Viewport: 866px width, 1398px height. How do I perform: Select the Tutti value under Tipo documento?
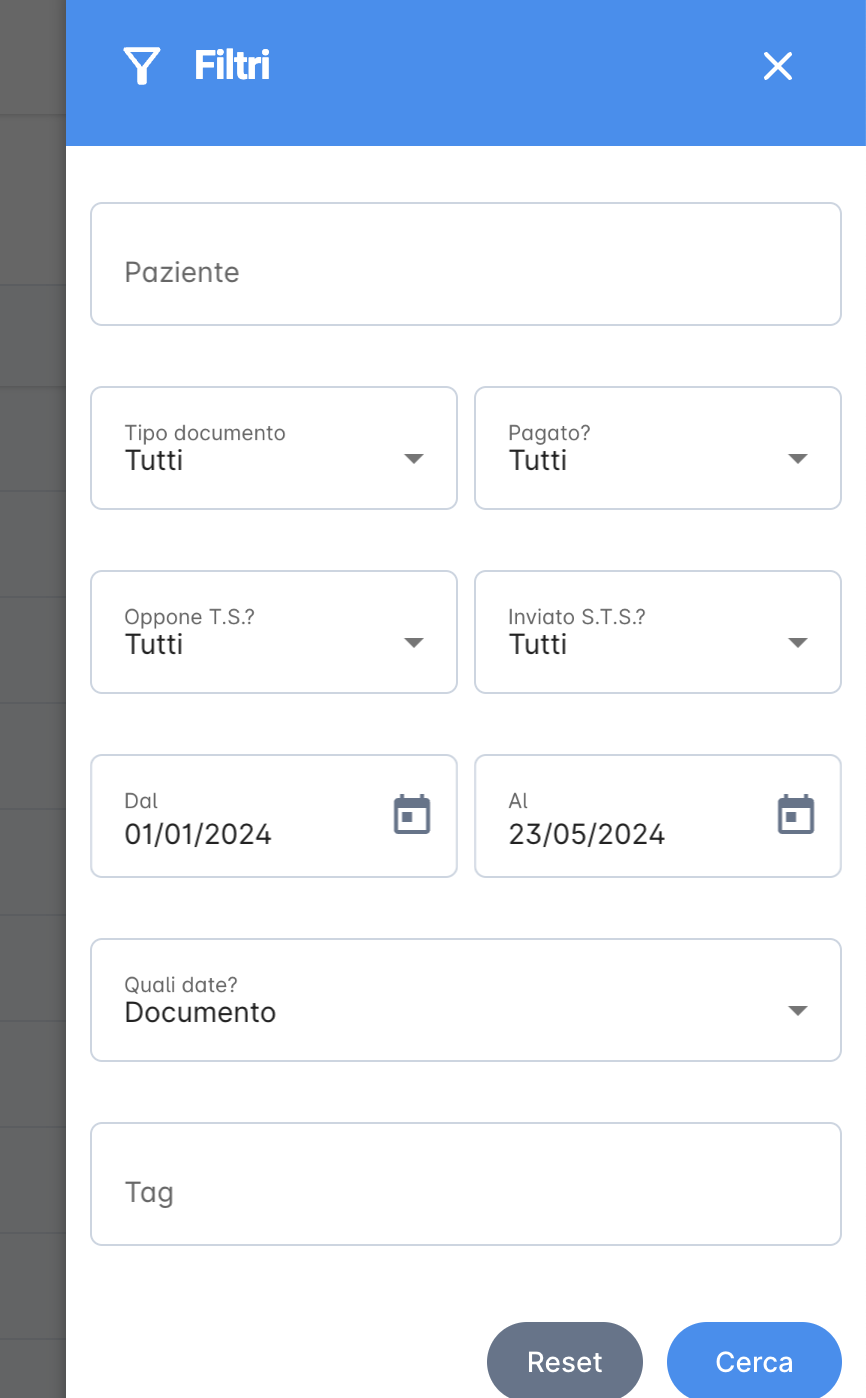(154, 460)
